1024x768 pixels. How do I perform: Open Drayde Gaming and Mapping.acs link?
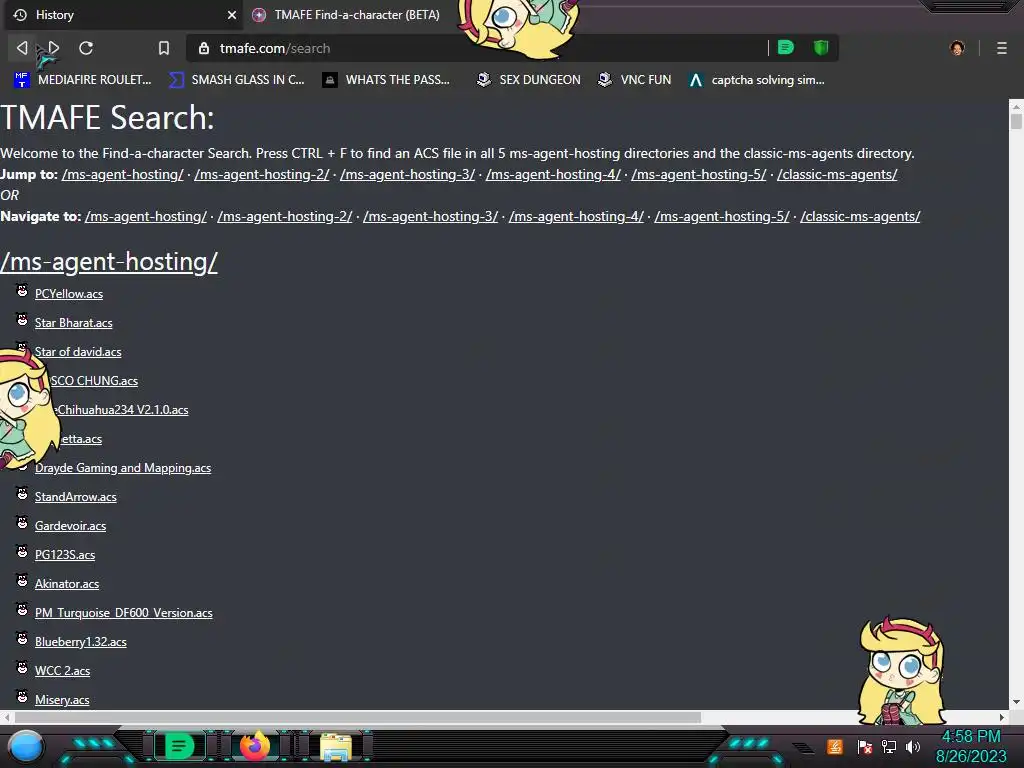tap(123, 468)
